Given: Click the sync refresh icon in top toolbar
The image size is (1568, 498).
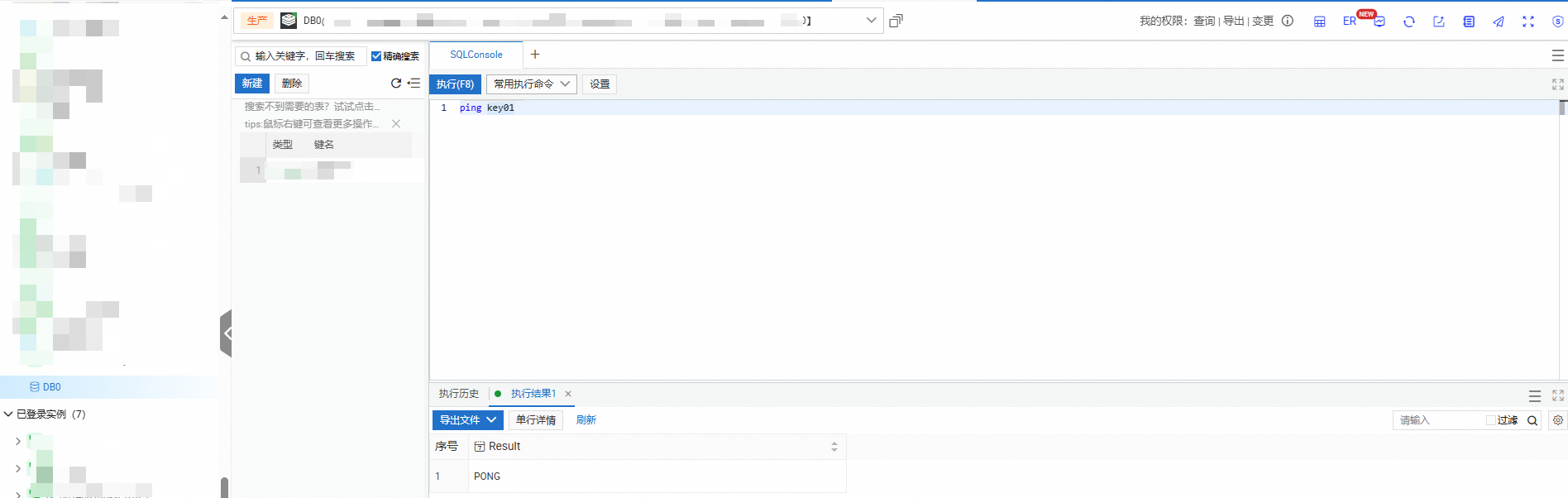Looking at the screenshot, I should point(1409,22).
